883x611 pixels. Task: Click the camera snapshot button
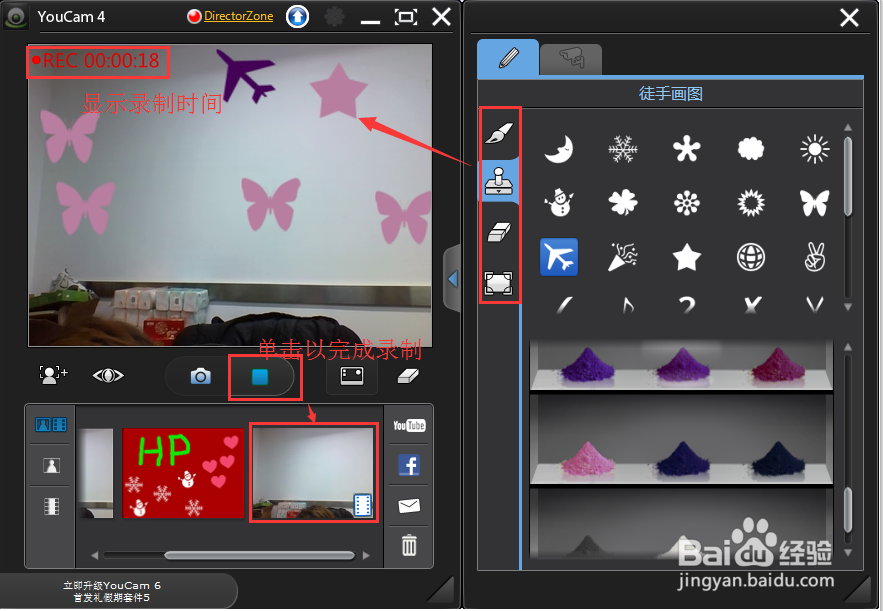point(201,376)
